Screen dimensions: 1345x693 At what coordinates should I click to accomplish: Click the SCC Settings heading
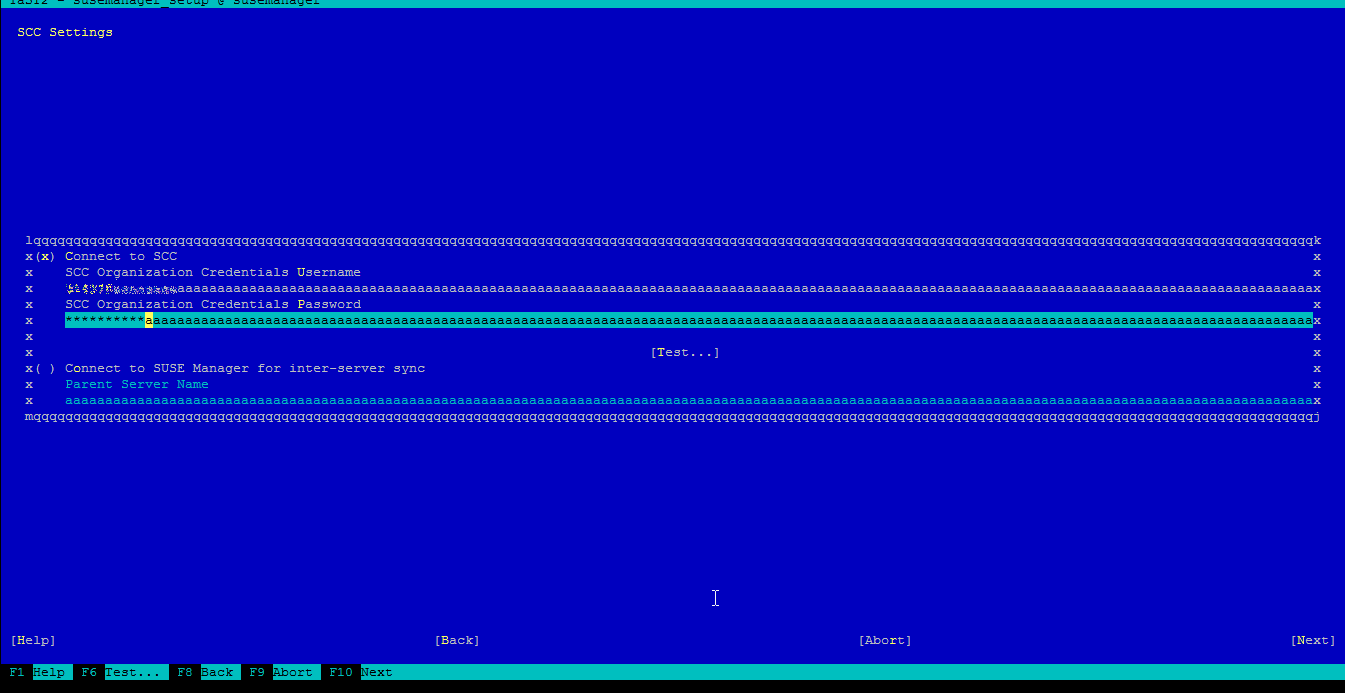pos(65,33)
